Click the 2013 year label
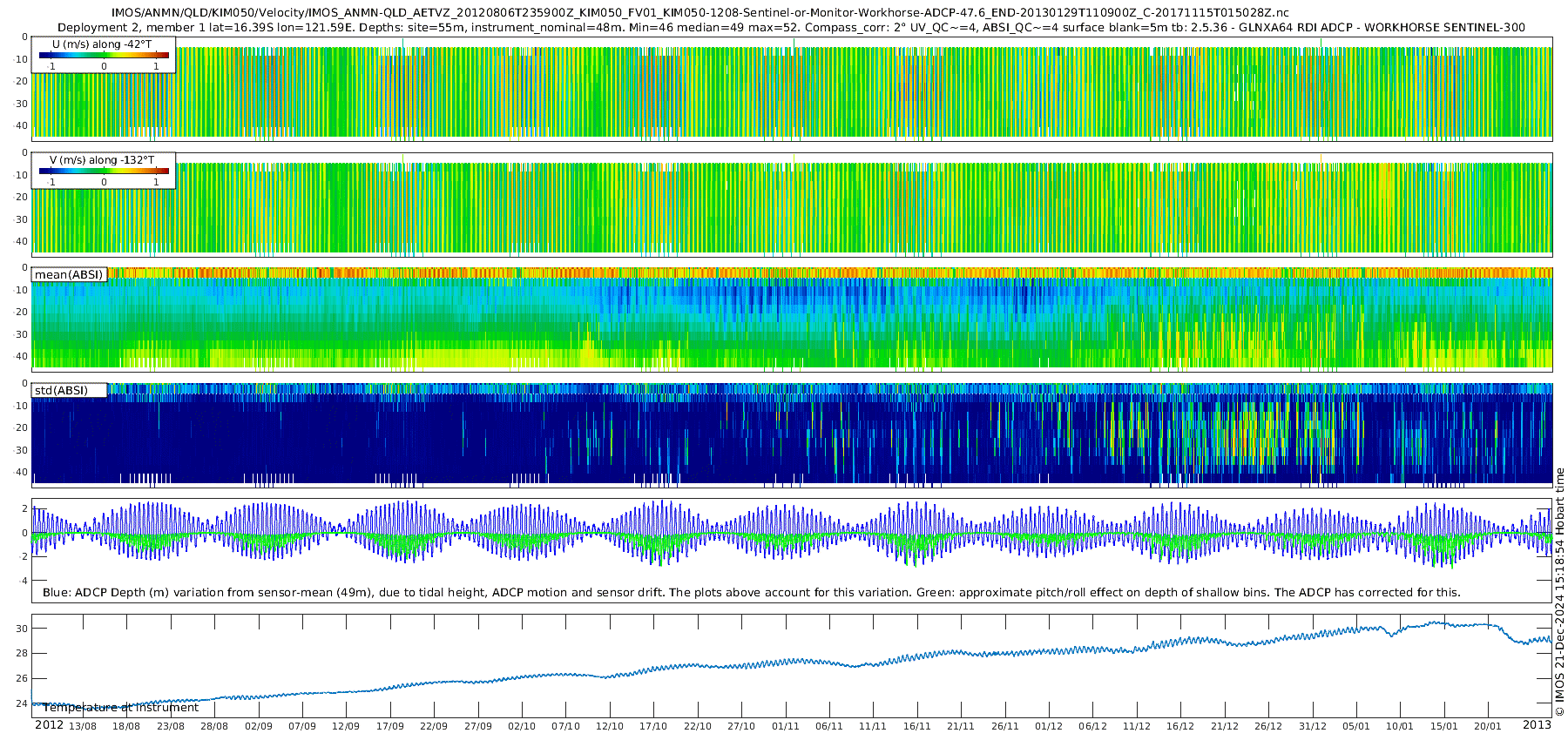The image size is (1568, 740). coord(1537,725)
